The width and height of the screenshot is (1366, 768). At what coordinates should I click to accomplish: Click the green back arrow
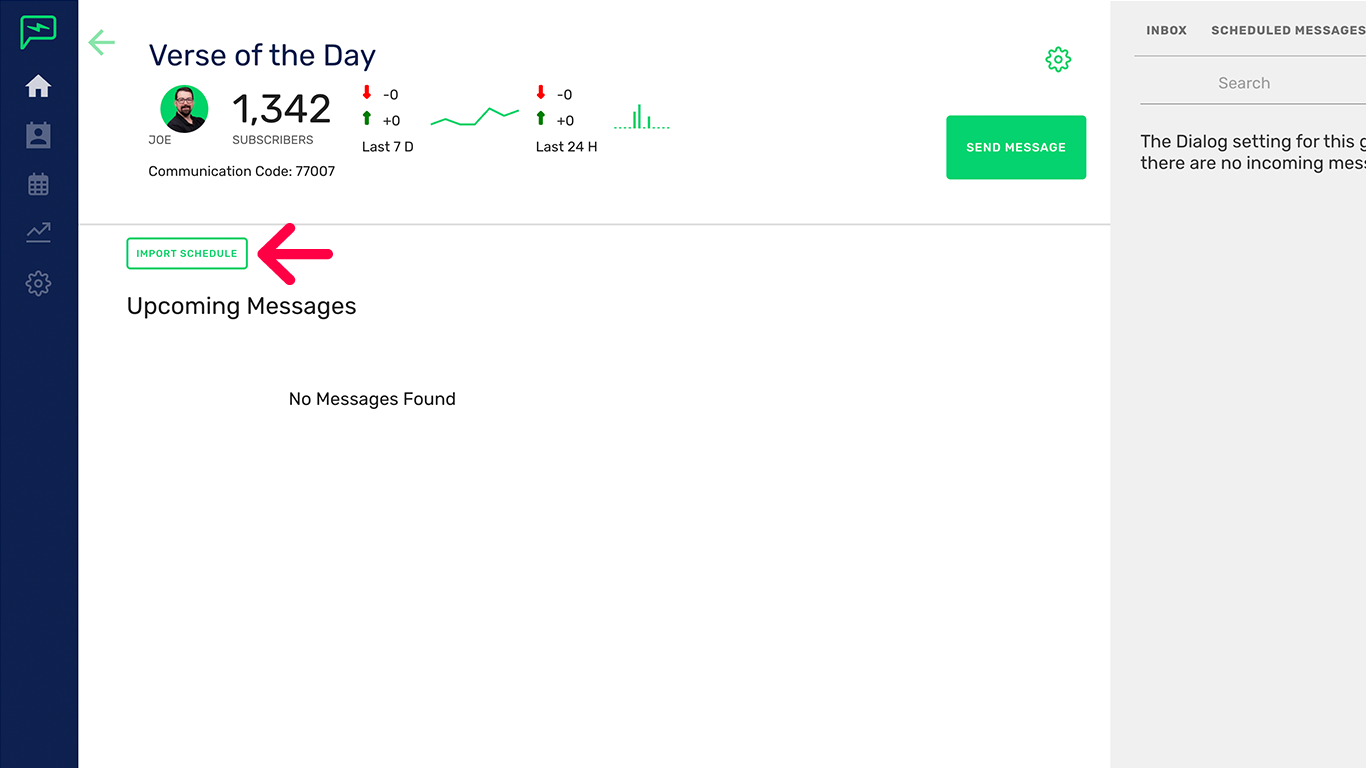pos(102,42)
